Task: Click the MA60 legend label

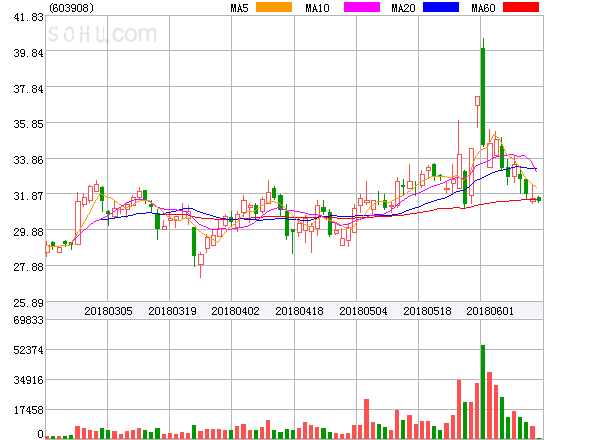Action: 483,8
